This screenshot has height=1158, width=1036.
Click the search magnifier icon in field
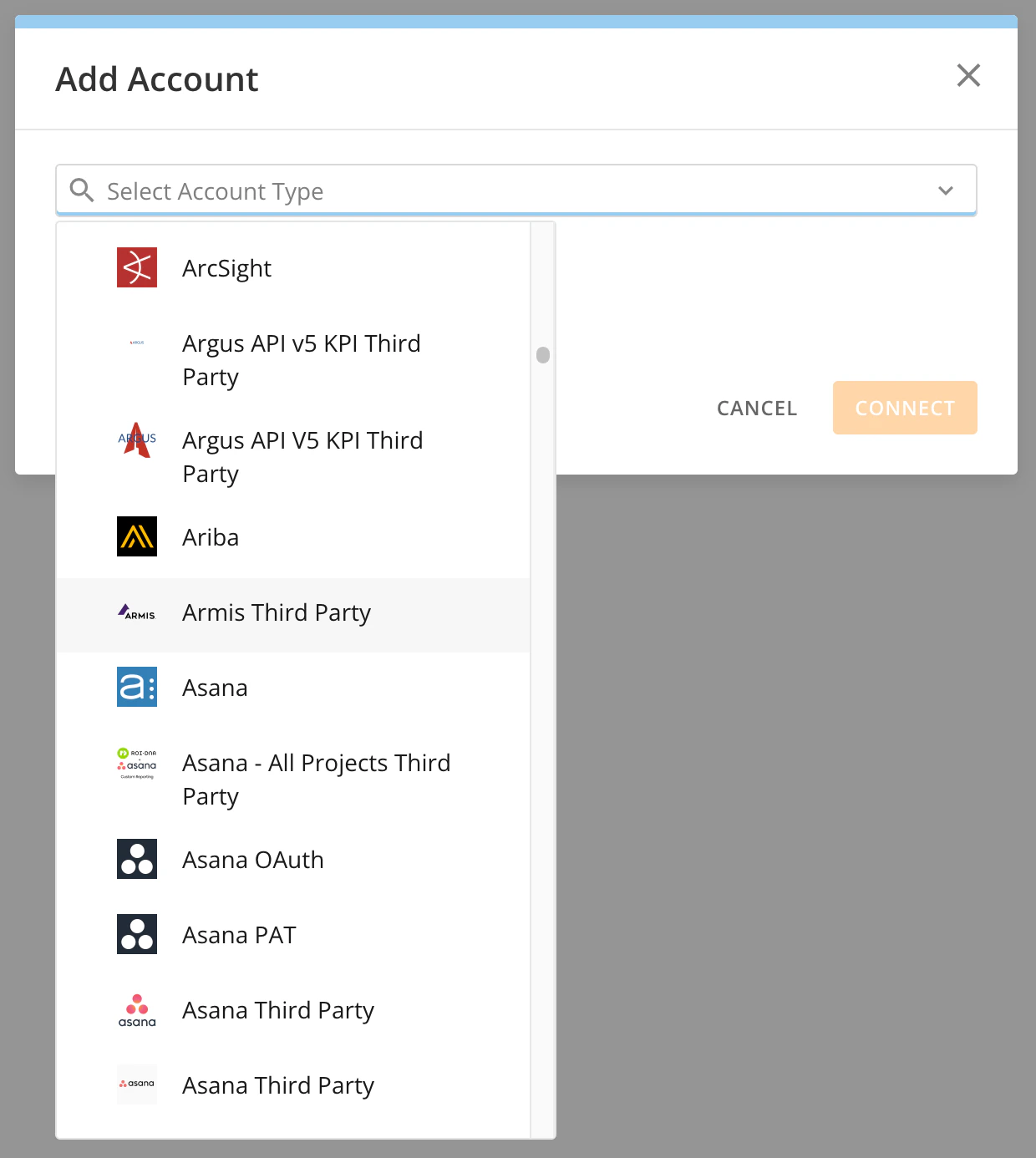(81, 190)
